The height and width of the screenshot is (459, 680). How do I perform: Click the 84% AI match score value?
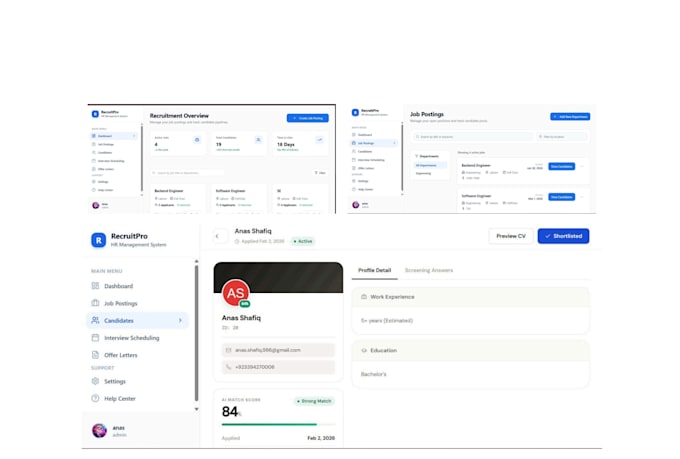(232, 412)
